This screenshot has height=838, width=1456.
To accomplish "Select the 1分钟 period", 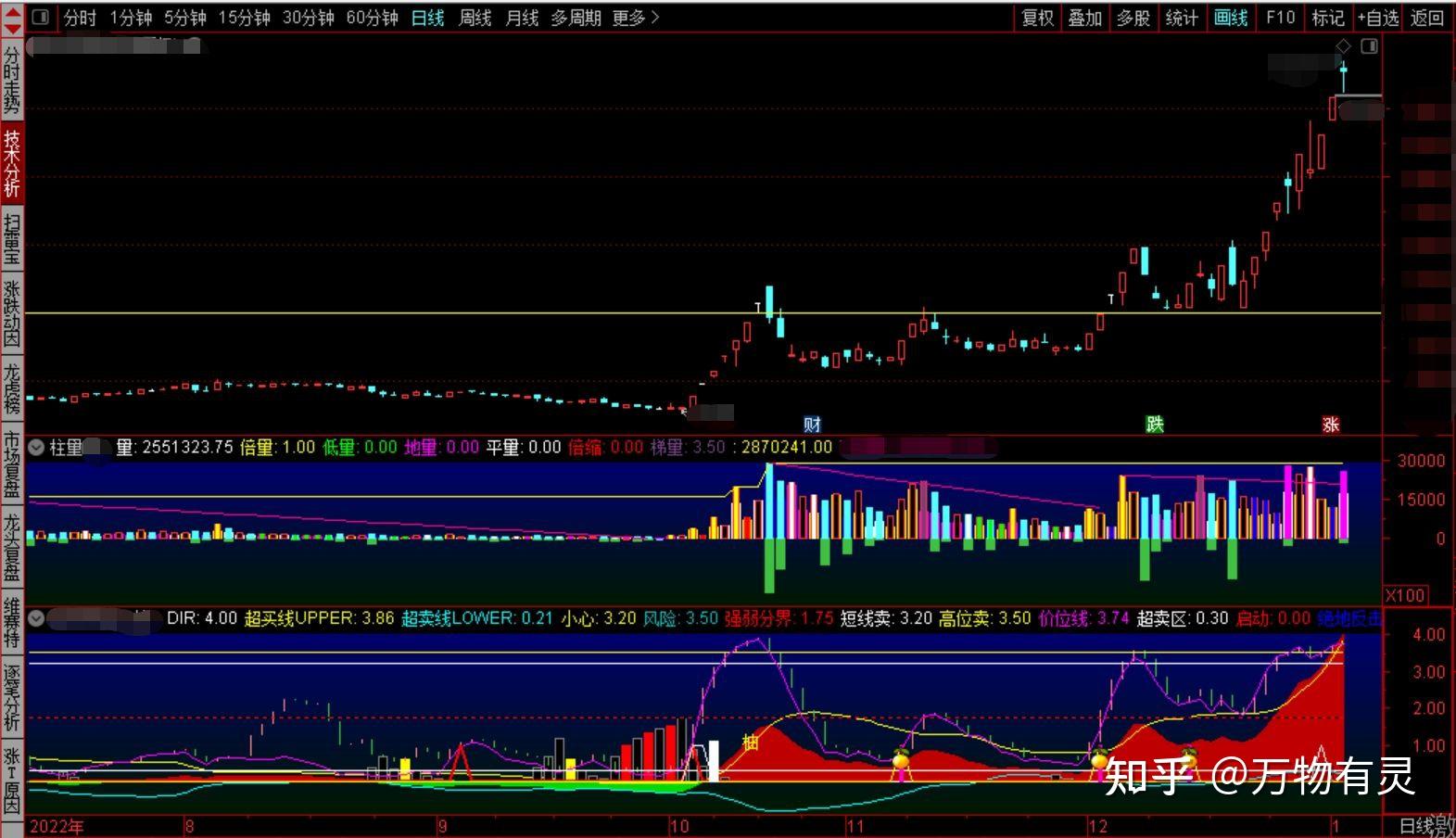I will point(131,18).
